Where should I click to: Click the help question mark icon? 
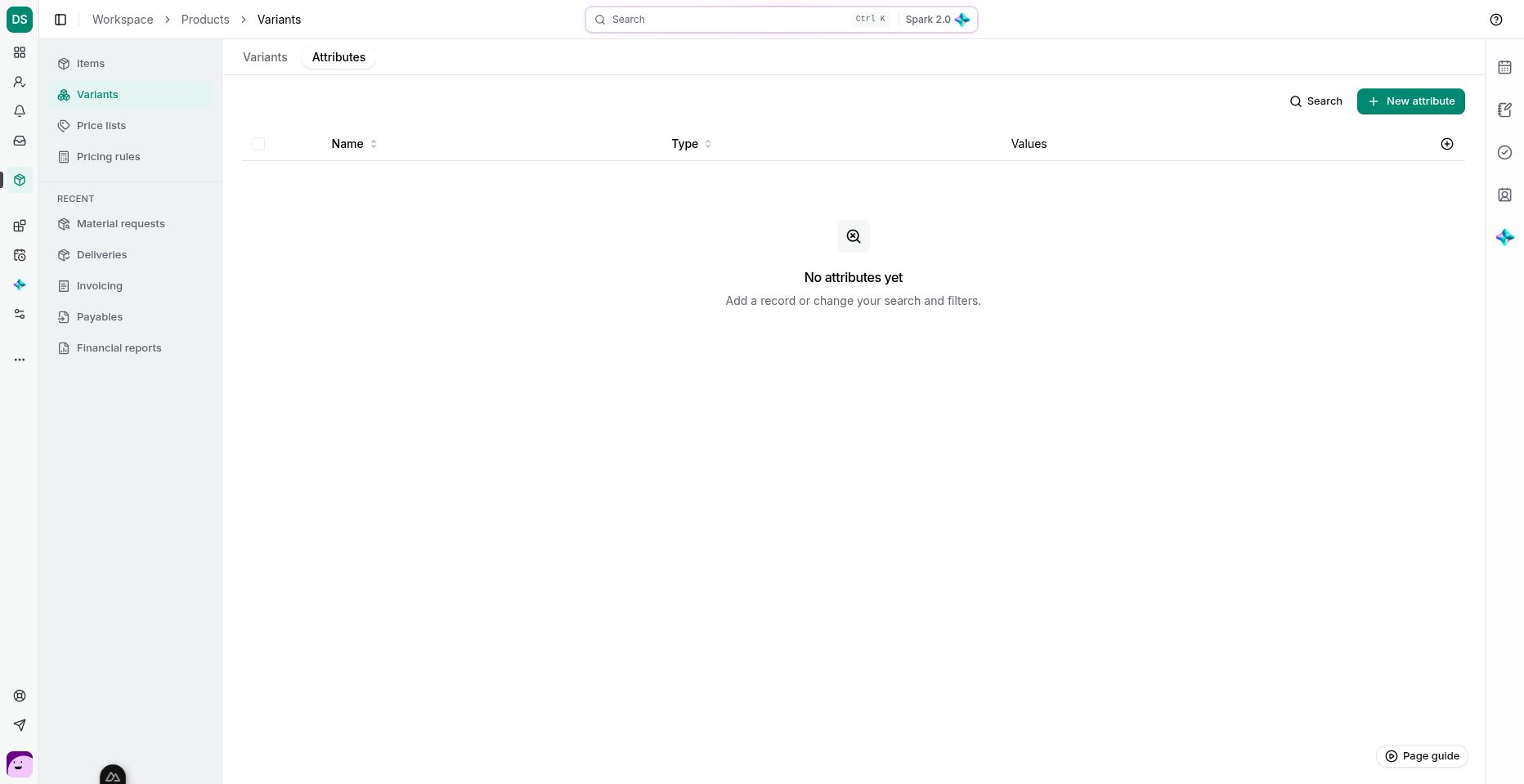coord(1496,20)
